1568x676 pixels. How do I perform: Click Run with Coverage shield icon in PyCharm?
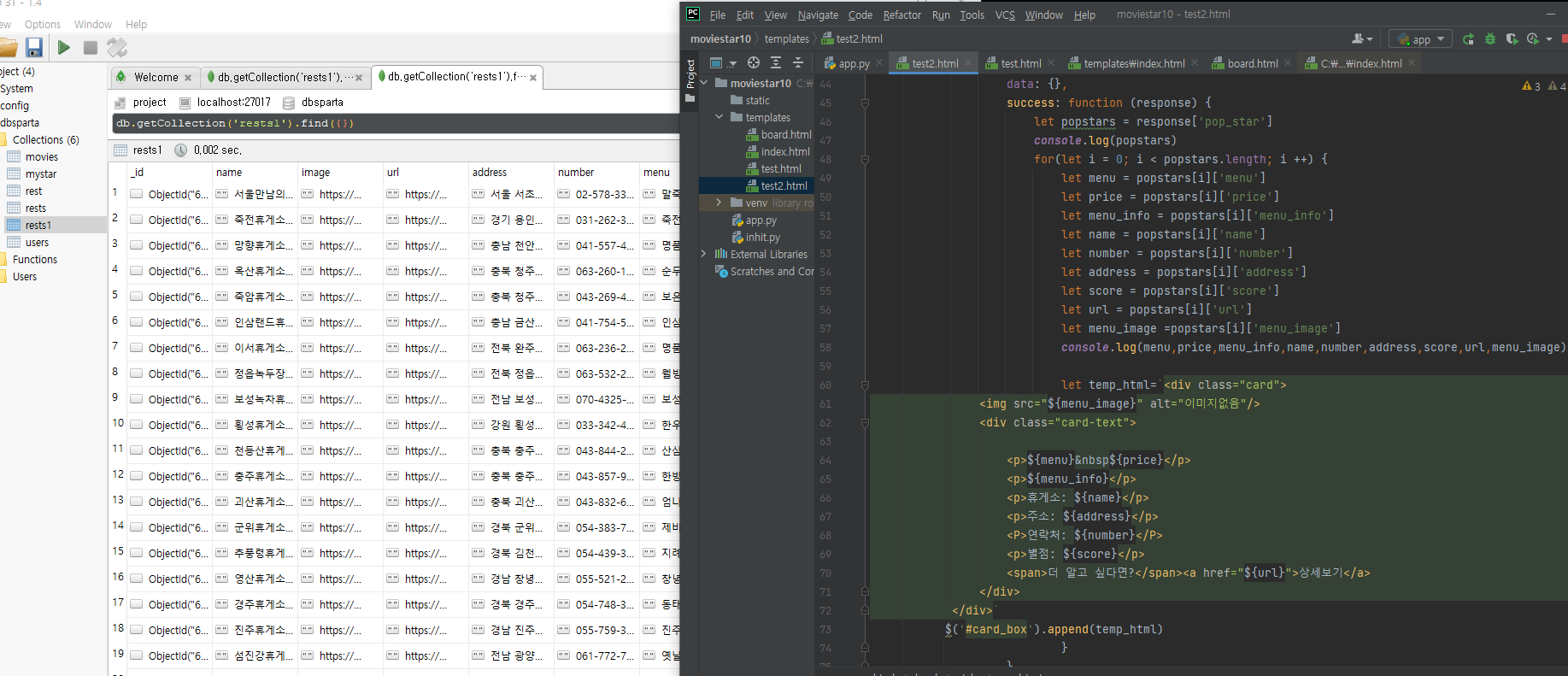coord(1512,38)
